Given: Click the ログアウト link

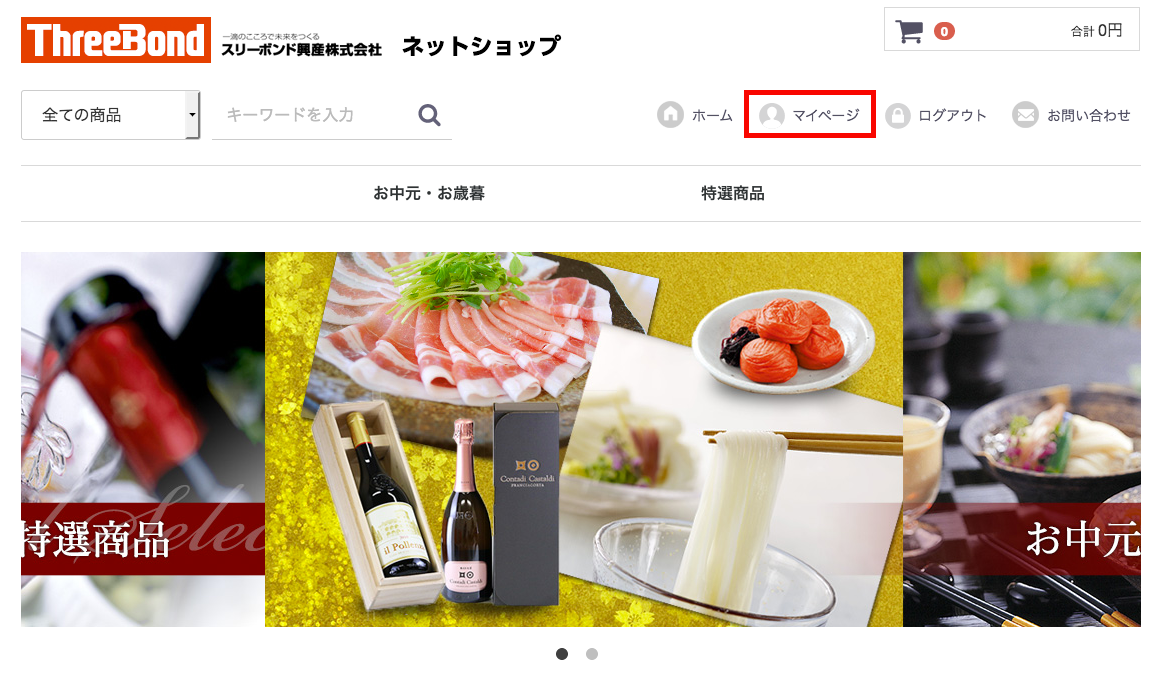Looking at the screenshot, I should coord(951,115).
